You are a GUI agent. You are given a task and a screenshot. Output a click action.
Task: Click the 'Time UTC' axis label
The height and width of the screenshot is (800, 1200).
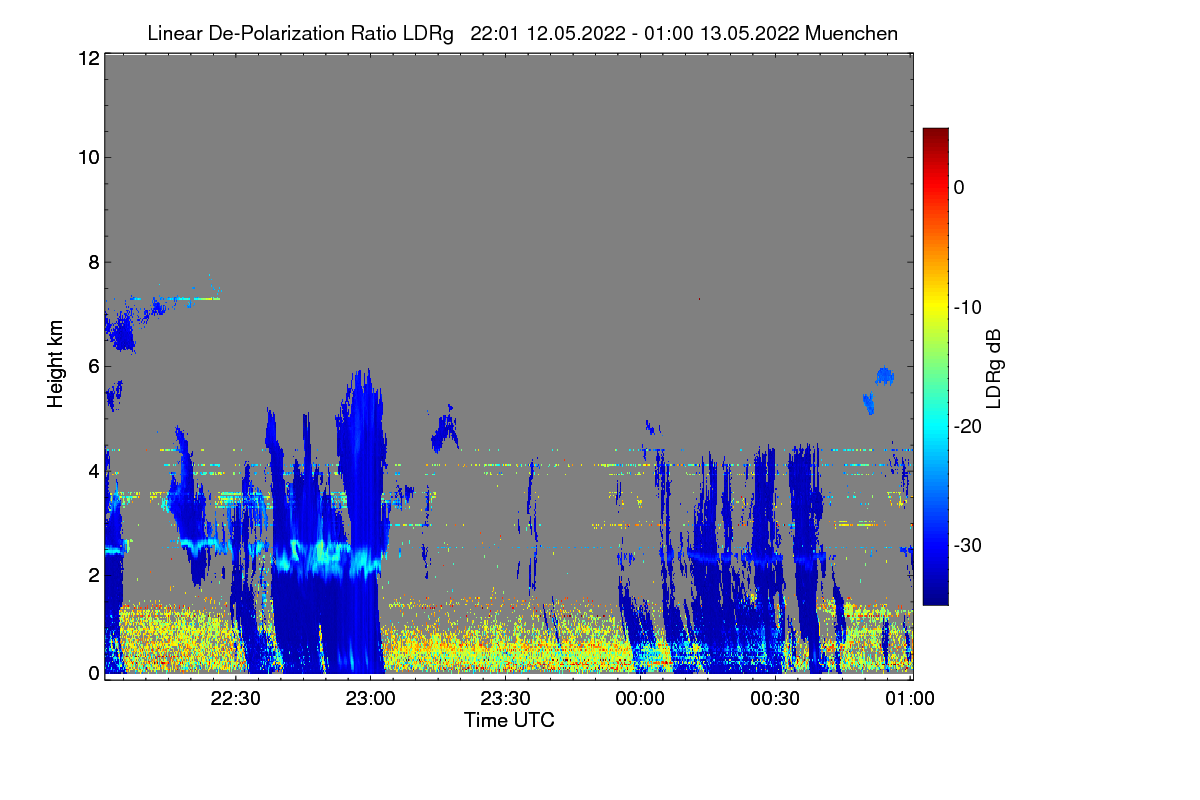coord(509,719)
